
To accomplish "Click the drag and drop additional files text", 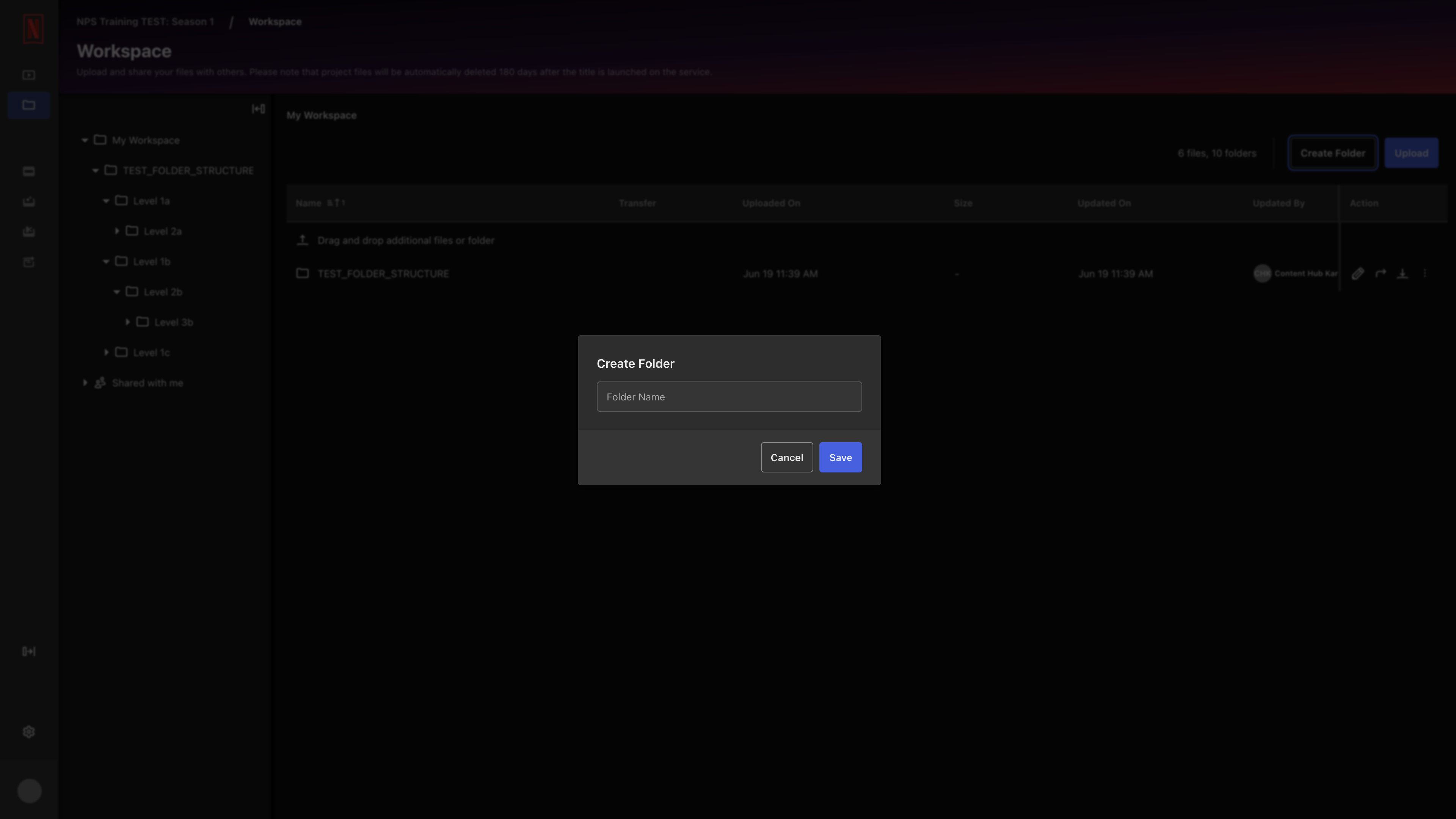I will (406, 240).
